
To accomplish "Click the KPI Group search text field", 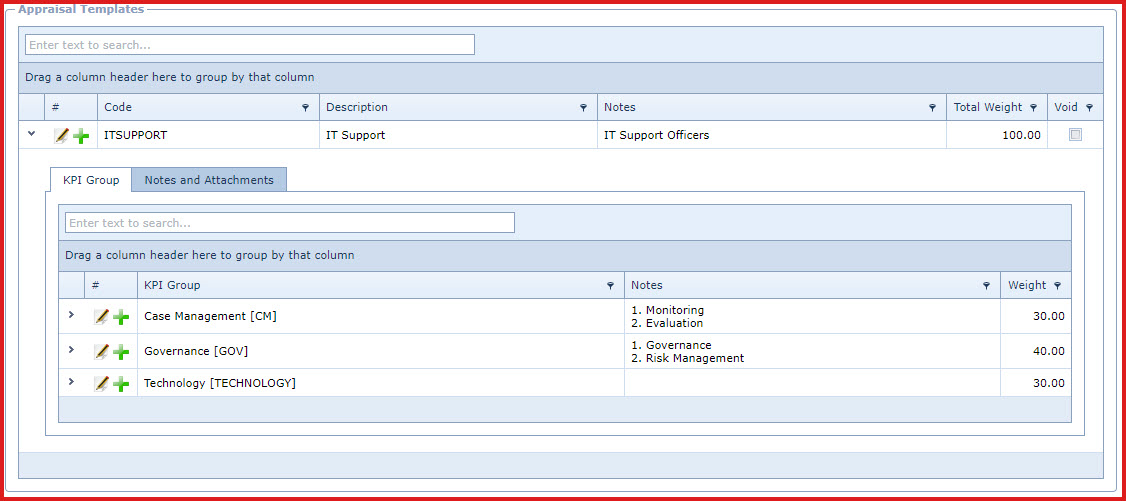I will click(x=289, y=223).
